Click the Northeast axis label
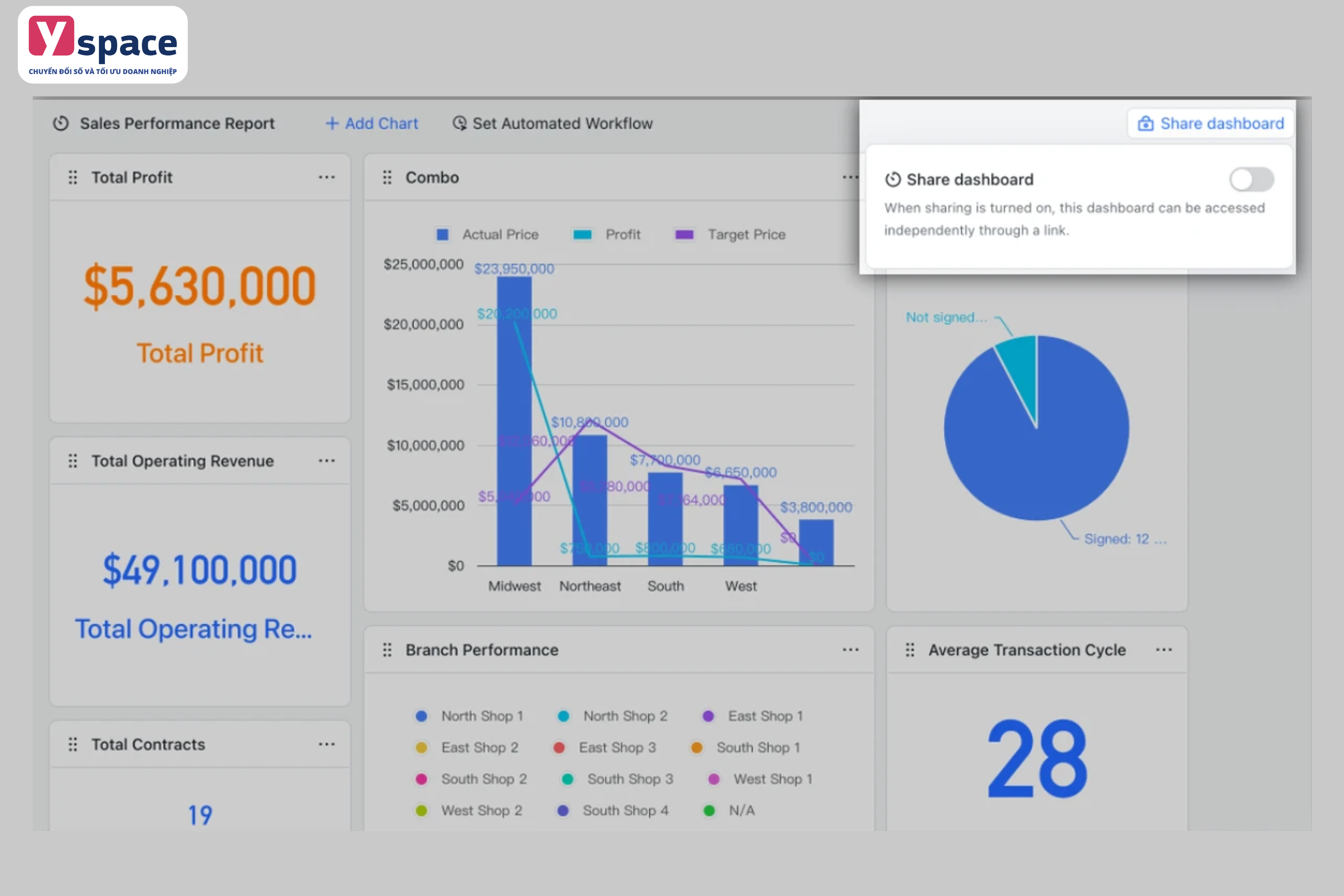Image resolution: width=1344 pixels, height=896 pixels. tap(590, 586)
